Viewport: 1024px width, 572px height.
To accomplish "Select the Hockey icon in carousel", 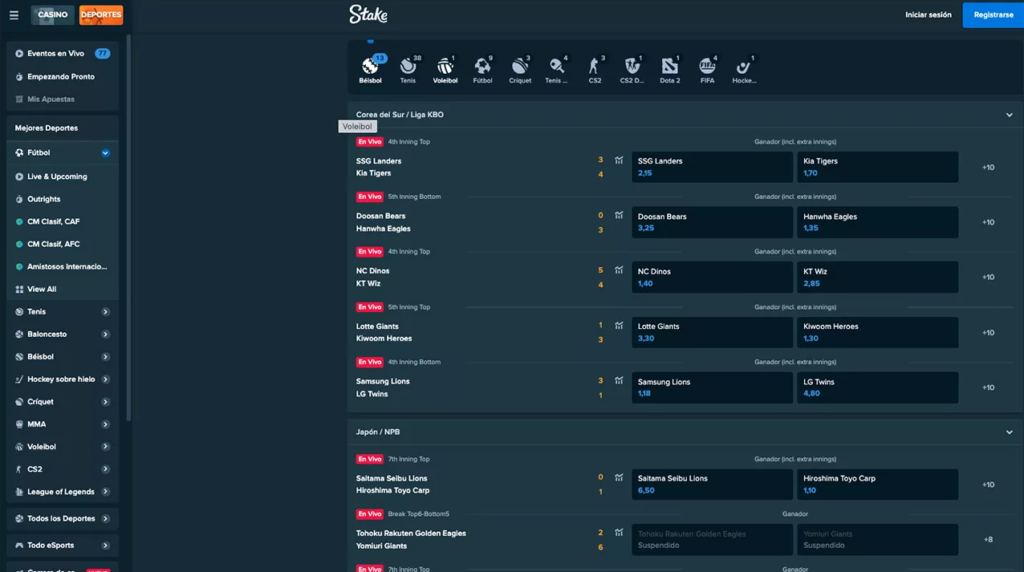I will (x=744, y=69).
